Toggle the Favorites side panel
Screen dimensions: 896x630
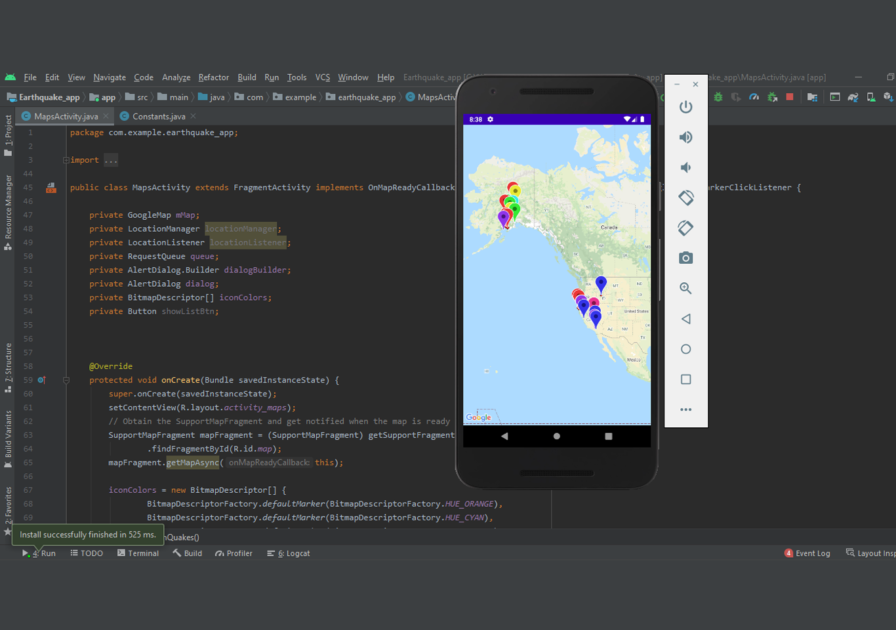[x=8, y=511]
